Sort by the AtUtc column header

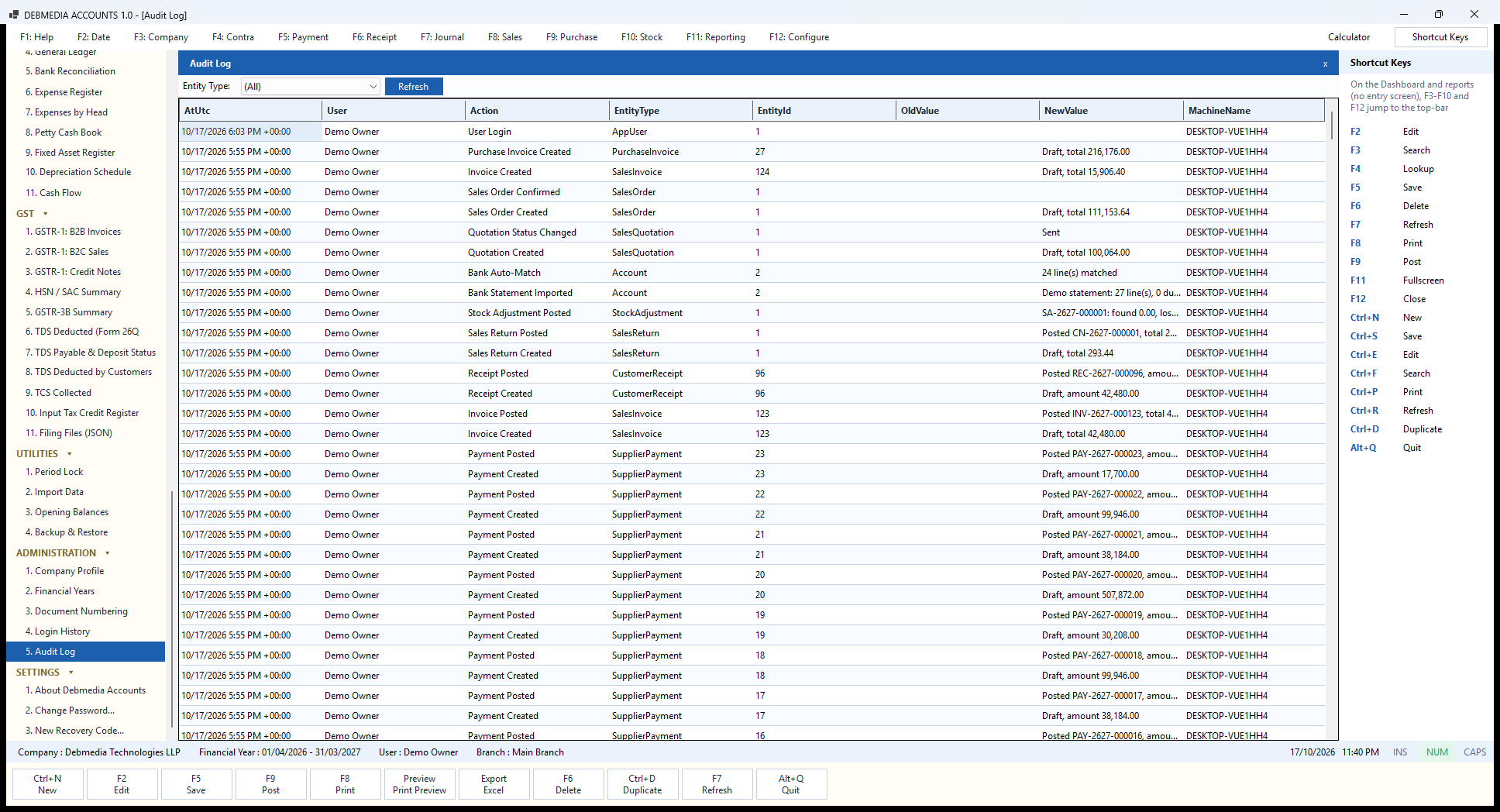click(x=250, y=111)
